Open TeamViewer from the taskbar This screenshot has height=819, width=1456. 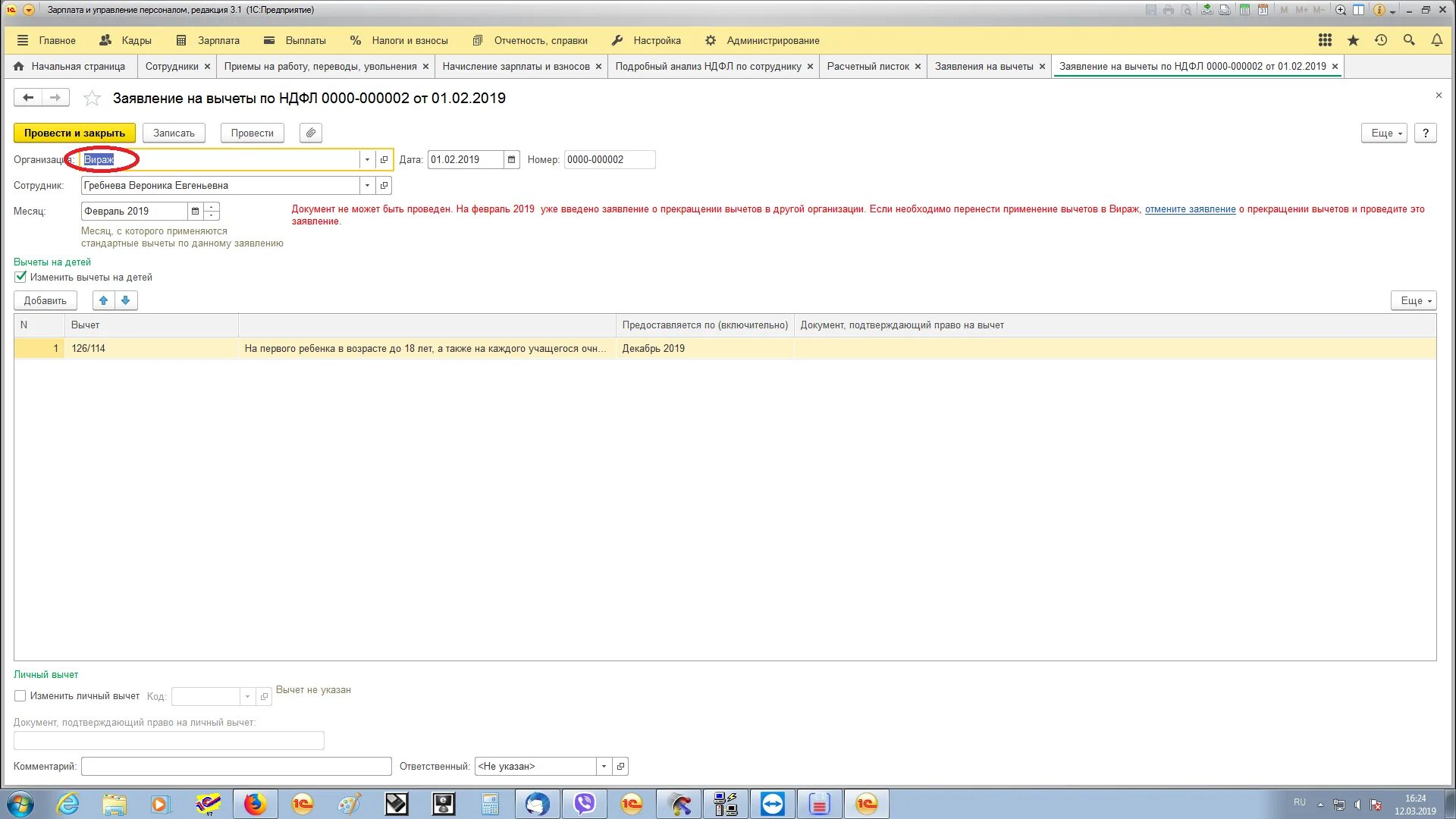coord(773,804)
